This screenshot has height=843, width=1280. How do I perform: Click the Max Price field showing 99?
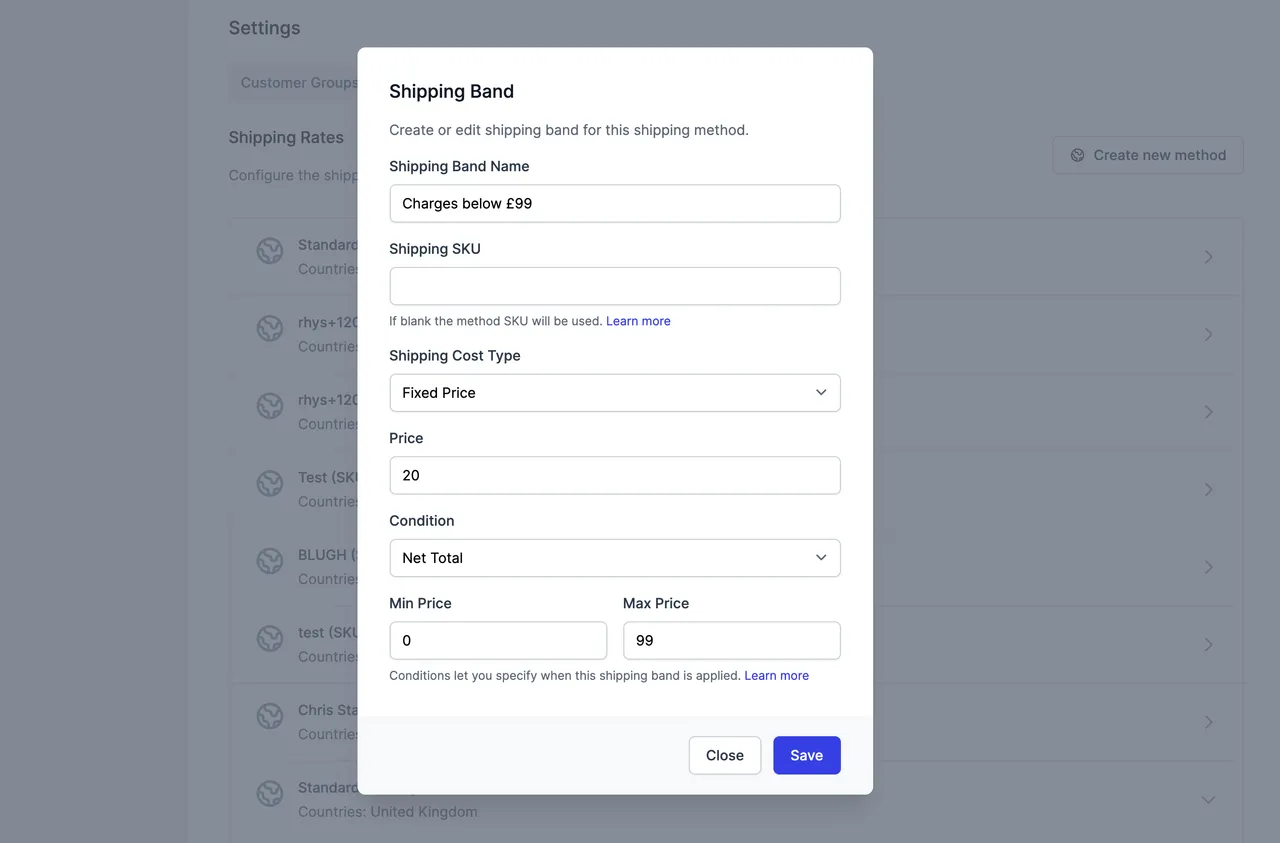click(731, 640)
